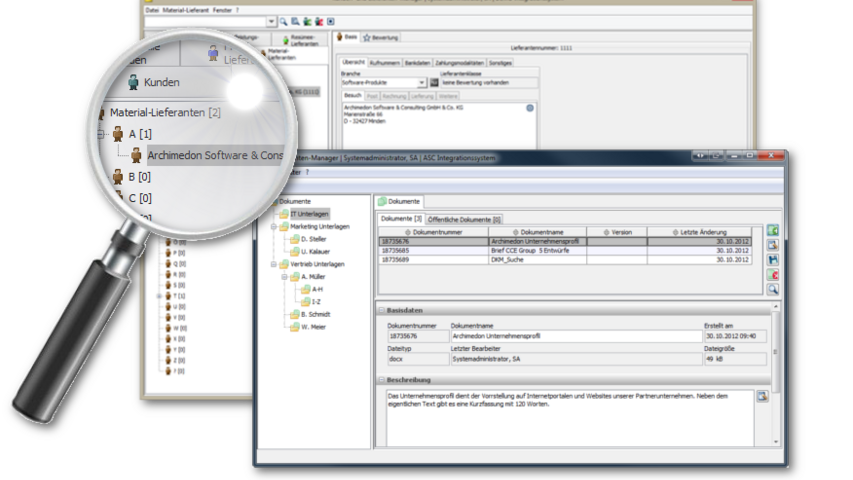Select the B. Schmidt folder
Viewport: 853px width, 480px height.
coord(316,315)
